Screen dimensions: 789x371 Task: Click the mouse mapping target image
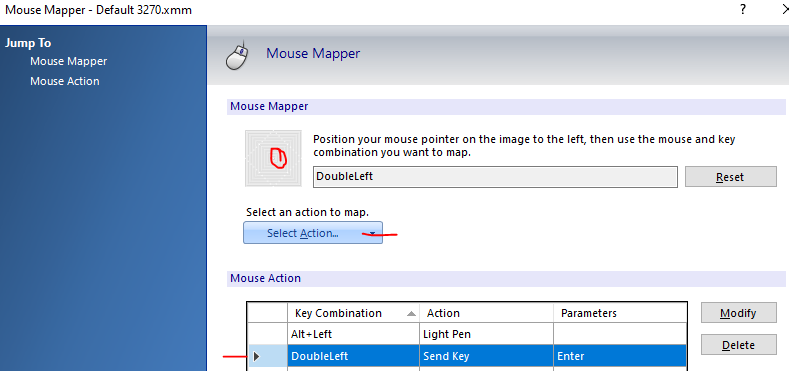(273, 158)
